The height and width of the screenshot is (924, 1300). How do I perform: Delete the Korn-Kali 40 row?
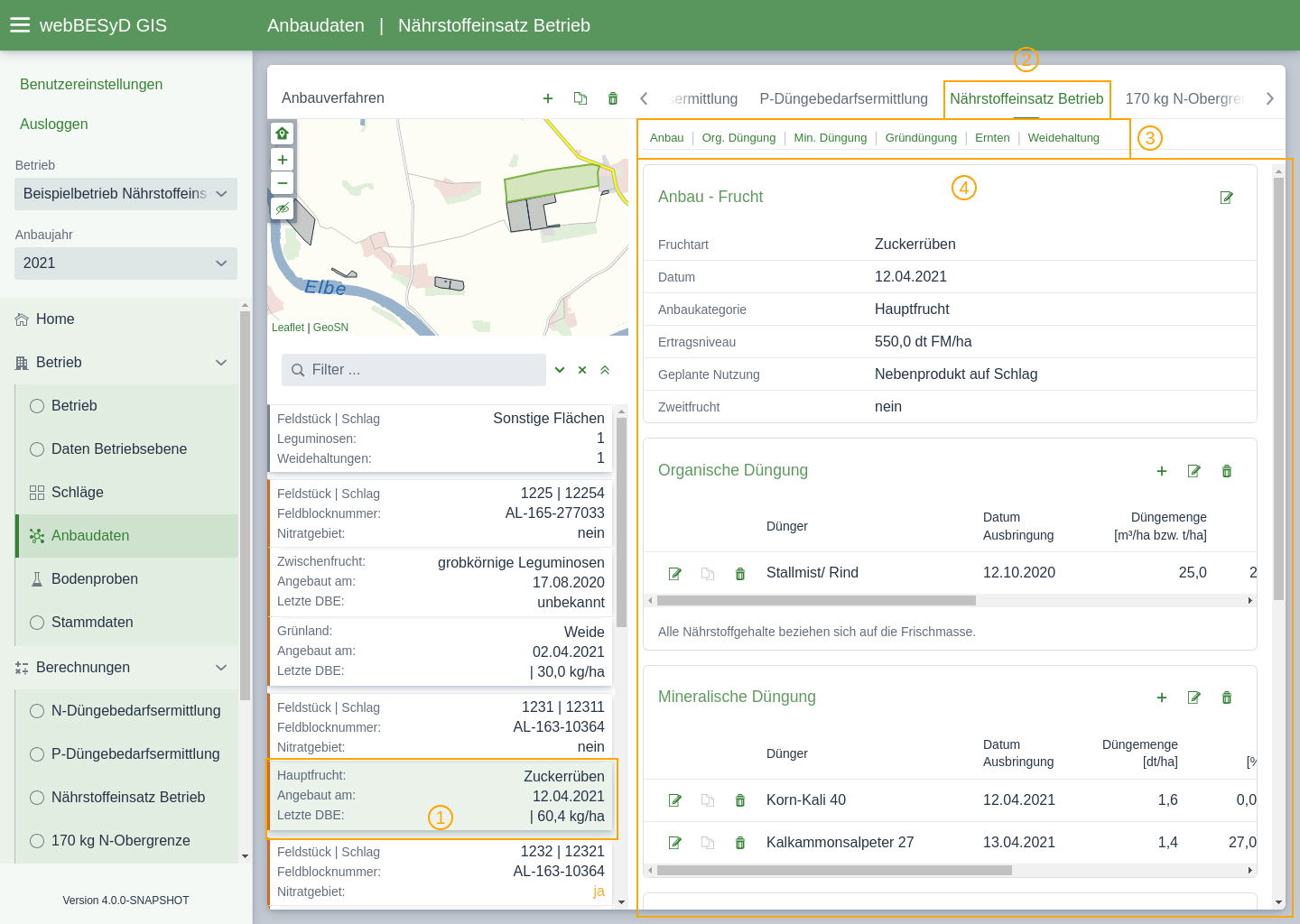[x=740, y=800]
